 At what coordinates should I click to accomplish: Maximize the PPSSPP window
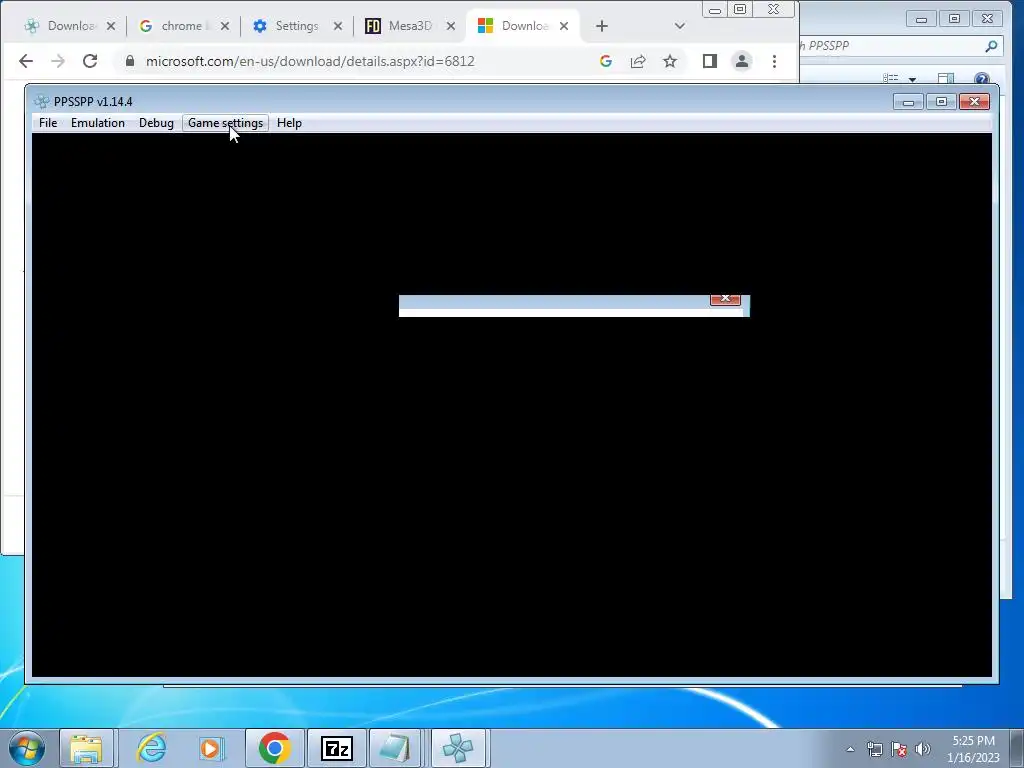click(941, 102)
